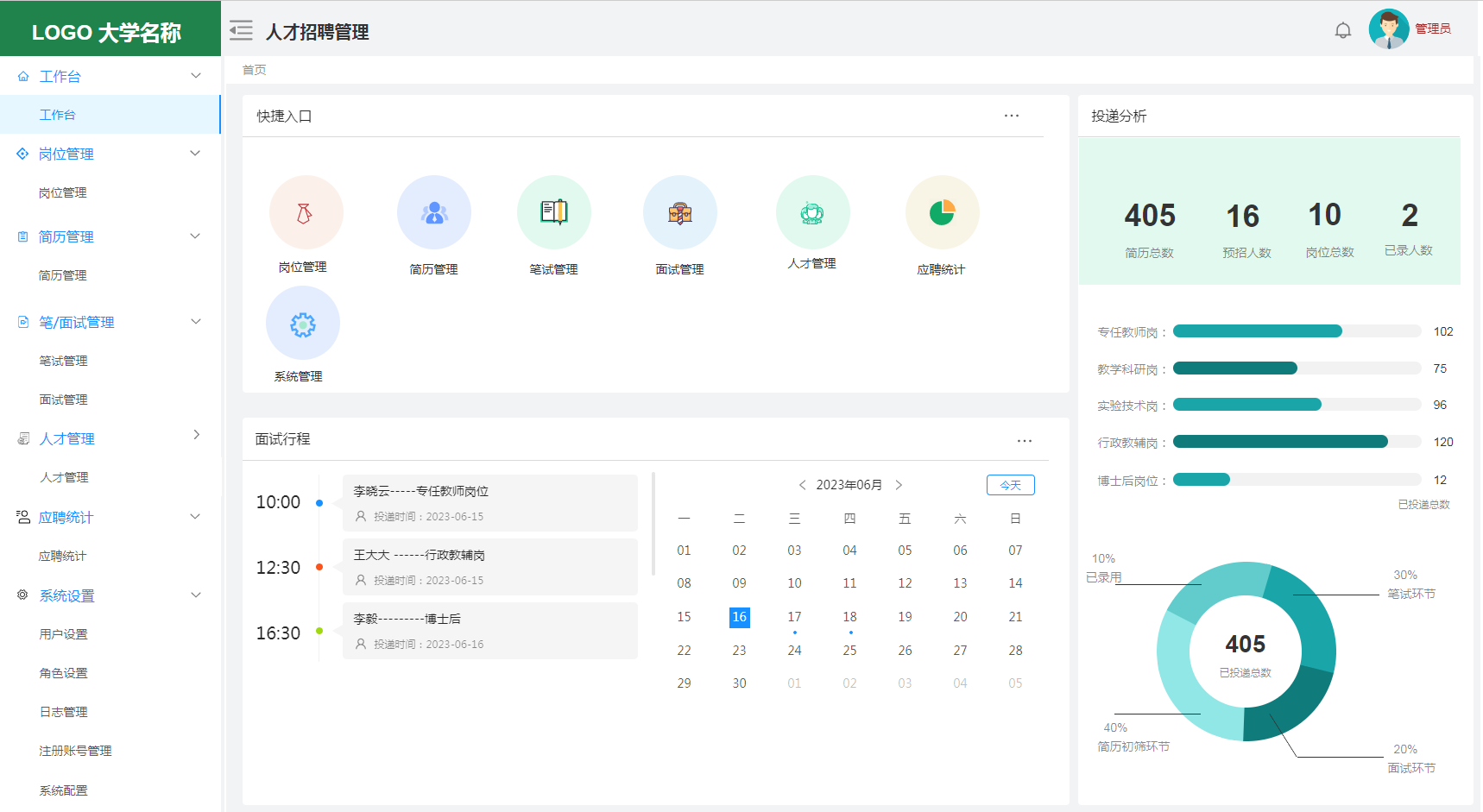The height and width of the screenshot is (812, 1483).
Task: Open the 岗位管理 quick entry icon
Action: (x=306, y=213)
